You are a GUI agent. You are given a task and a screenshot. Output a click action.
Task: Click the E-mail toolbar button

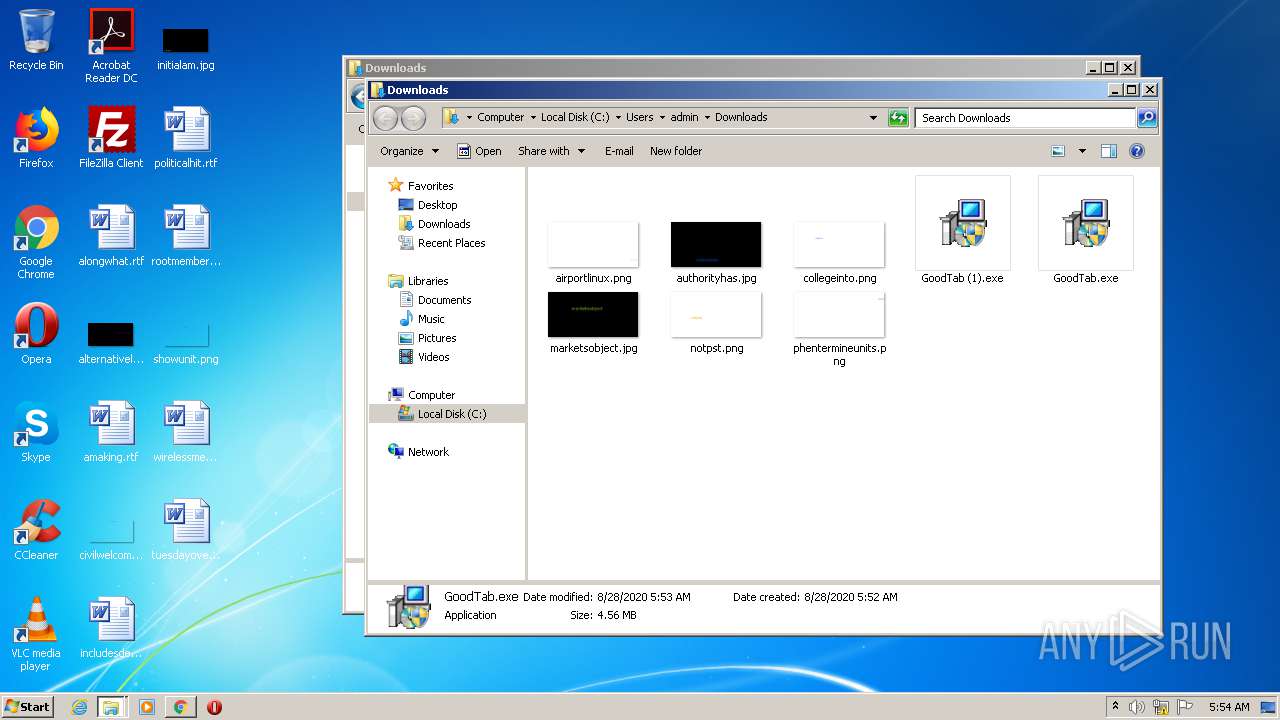click(619, 151)
